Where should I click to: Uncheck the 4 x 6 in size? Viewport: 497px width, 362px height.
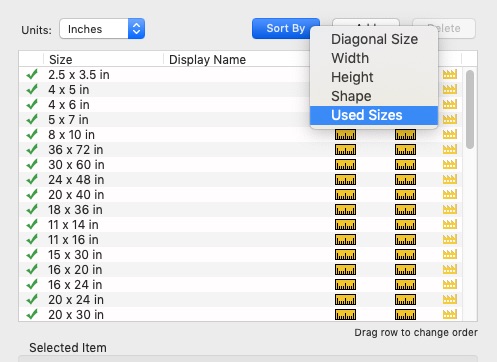click(32, 104)
